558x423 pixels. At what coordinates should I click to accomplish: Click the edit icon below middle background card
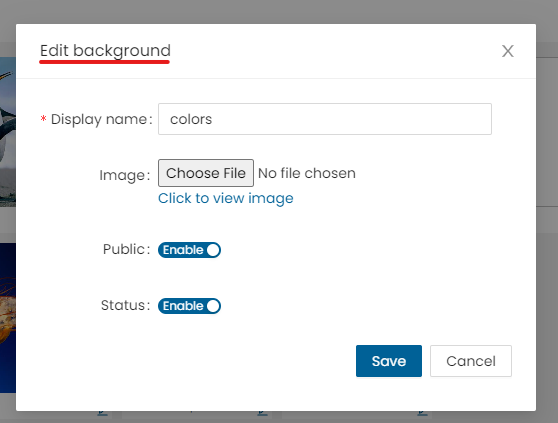263,413
